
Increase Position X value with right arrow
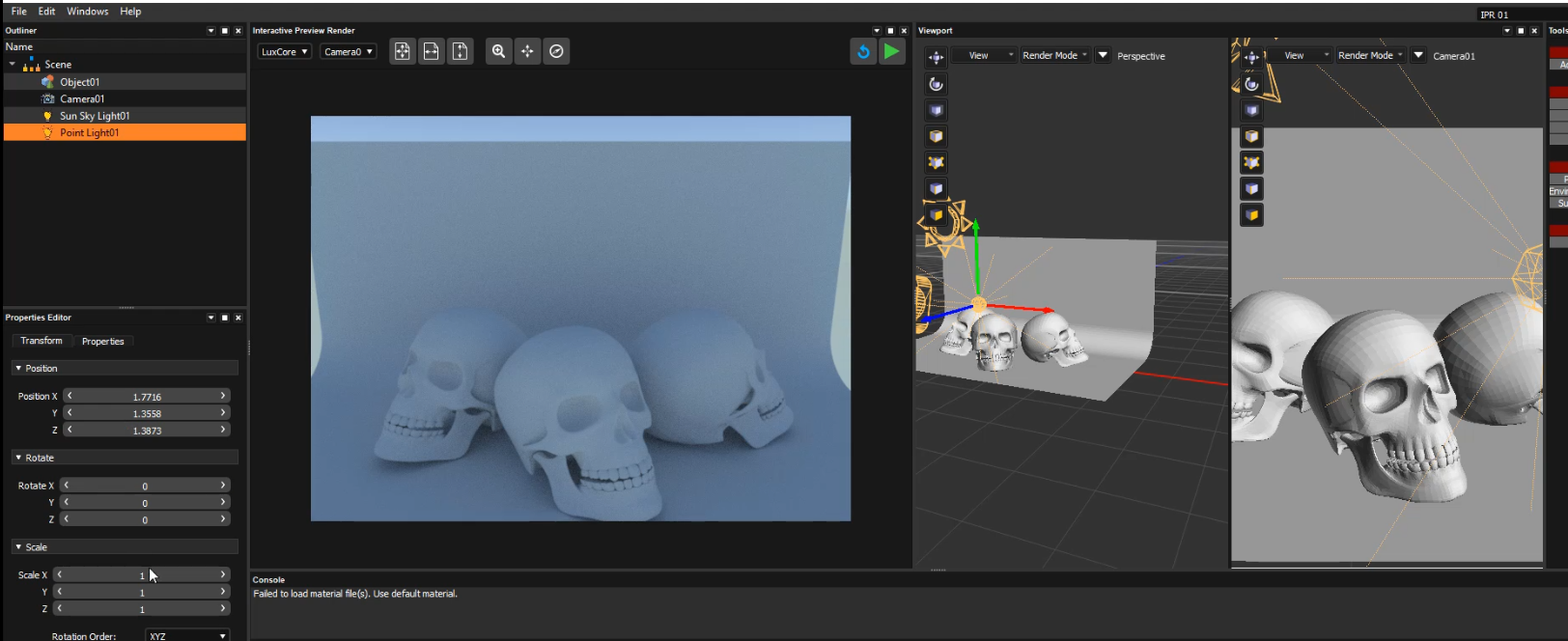pyautogui.click(x=223, y=396)
